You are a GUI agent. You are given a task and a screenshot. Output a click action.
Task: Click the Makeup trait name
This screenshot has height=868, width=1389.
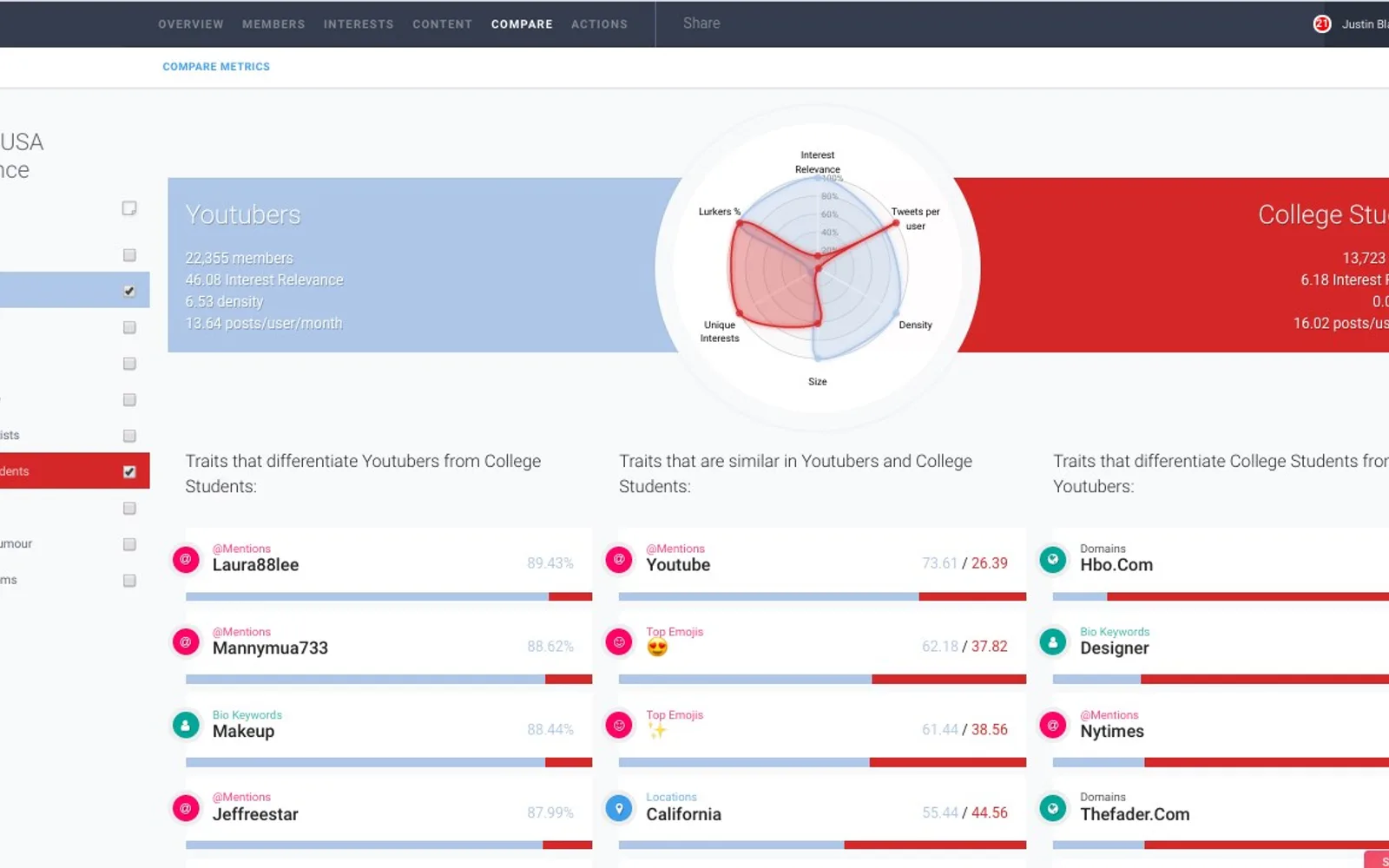pyautogui.click(x=243, y=732)
